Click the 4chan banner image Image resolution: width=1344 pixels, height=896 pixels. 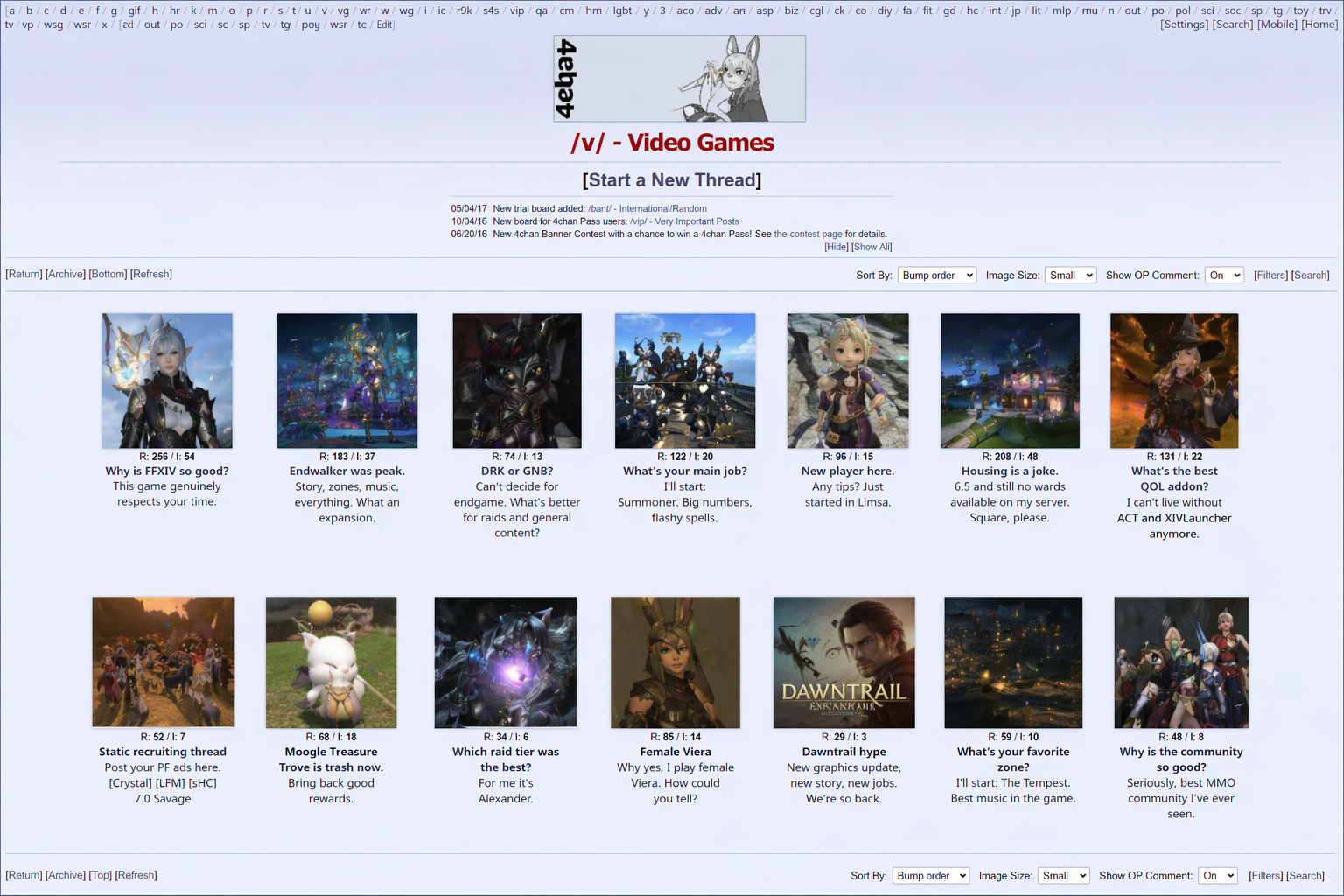[679, 79]
